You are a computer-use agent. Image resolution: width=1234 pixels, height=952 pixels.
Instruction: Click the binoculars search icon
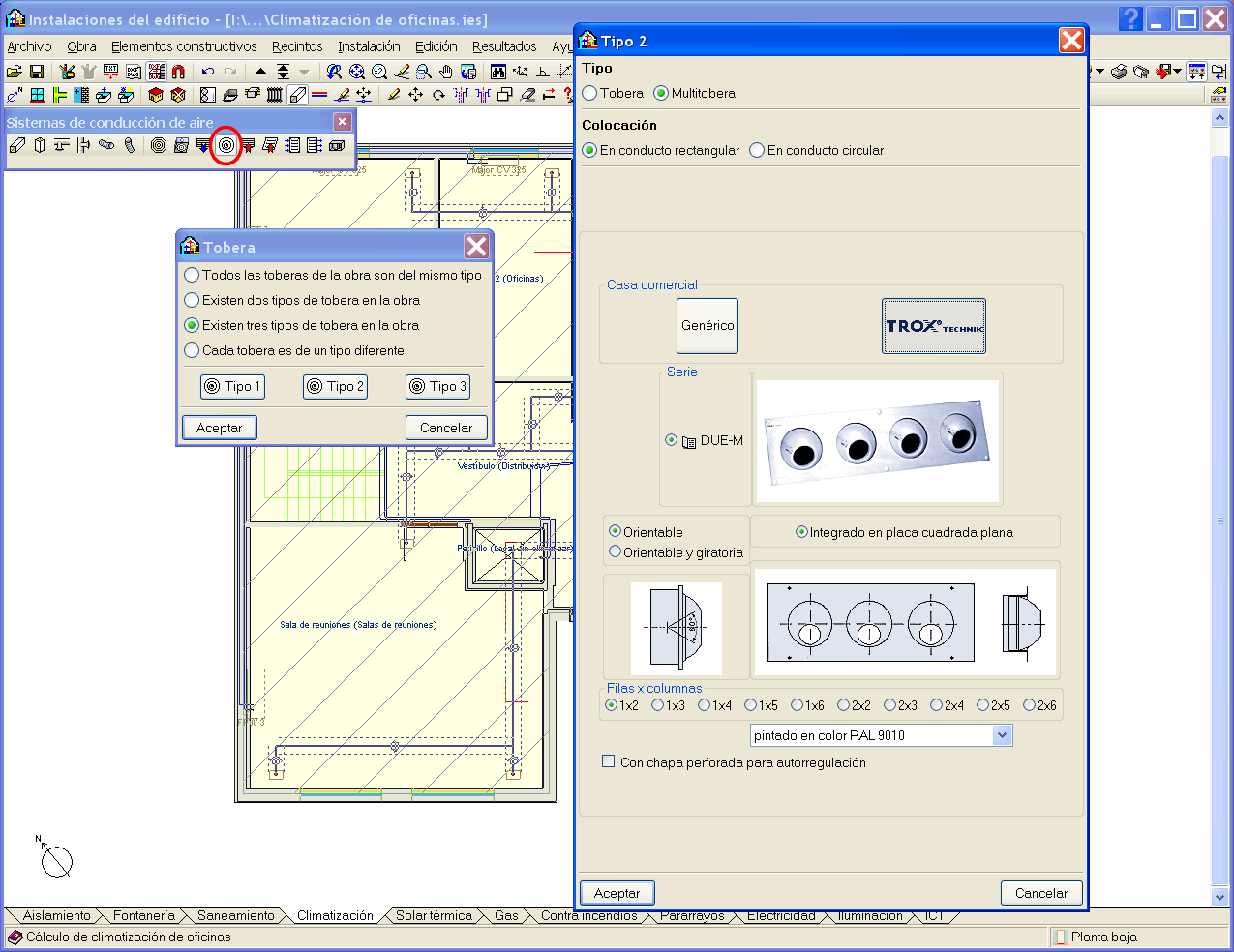[497, 72]
